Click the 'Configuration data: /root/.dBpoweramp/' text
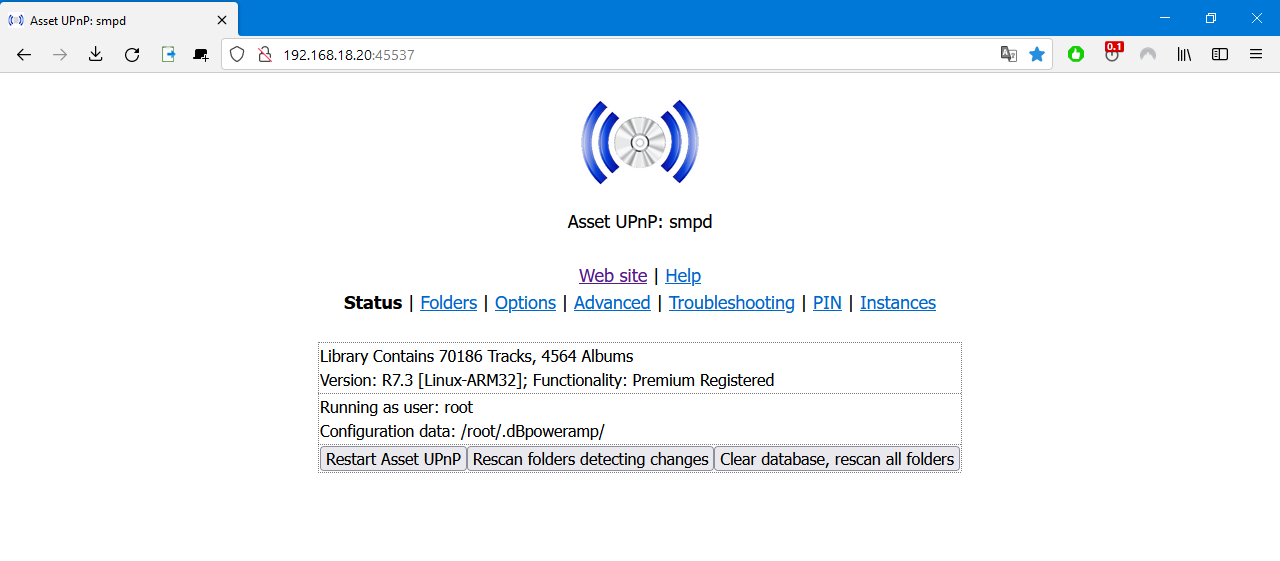This screenshot has height=561, width=1280. click(462, 432)
